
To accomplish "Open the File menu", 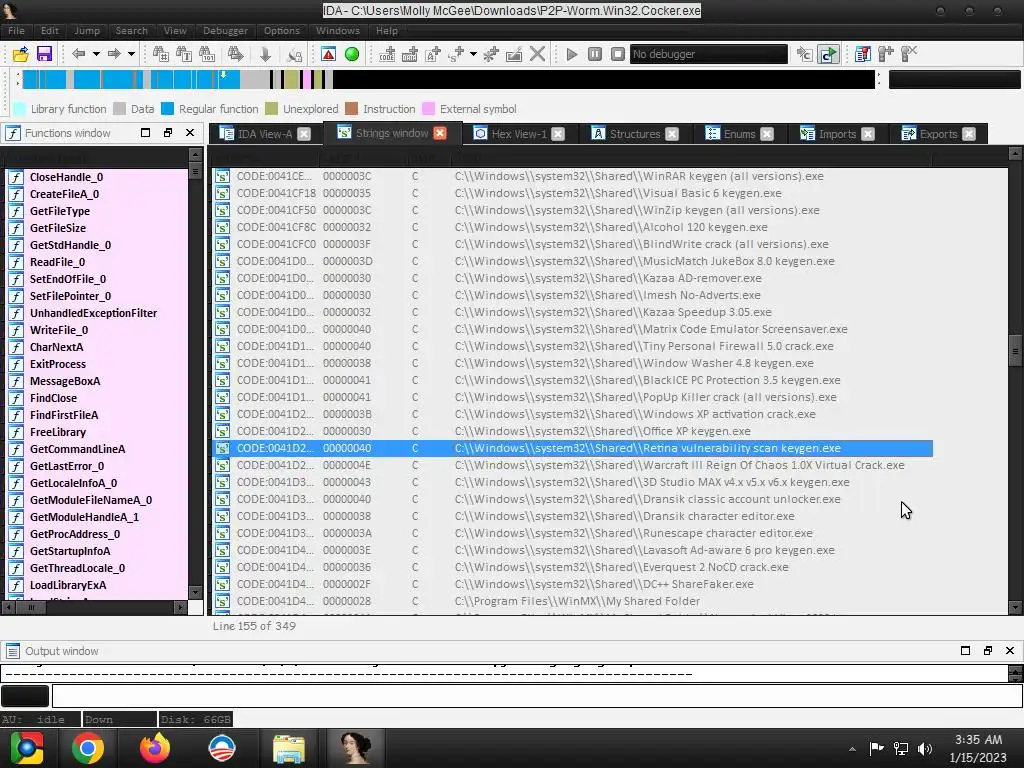I will (x=16, y=31).
